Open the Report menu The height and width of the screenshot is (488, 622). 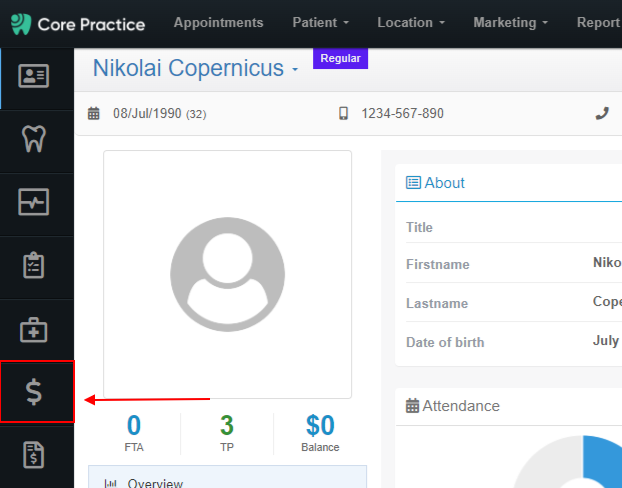tap(599, 23)
